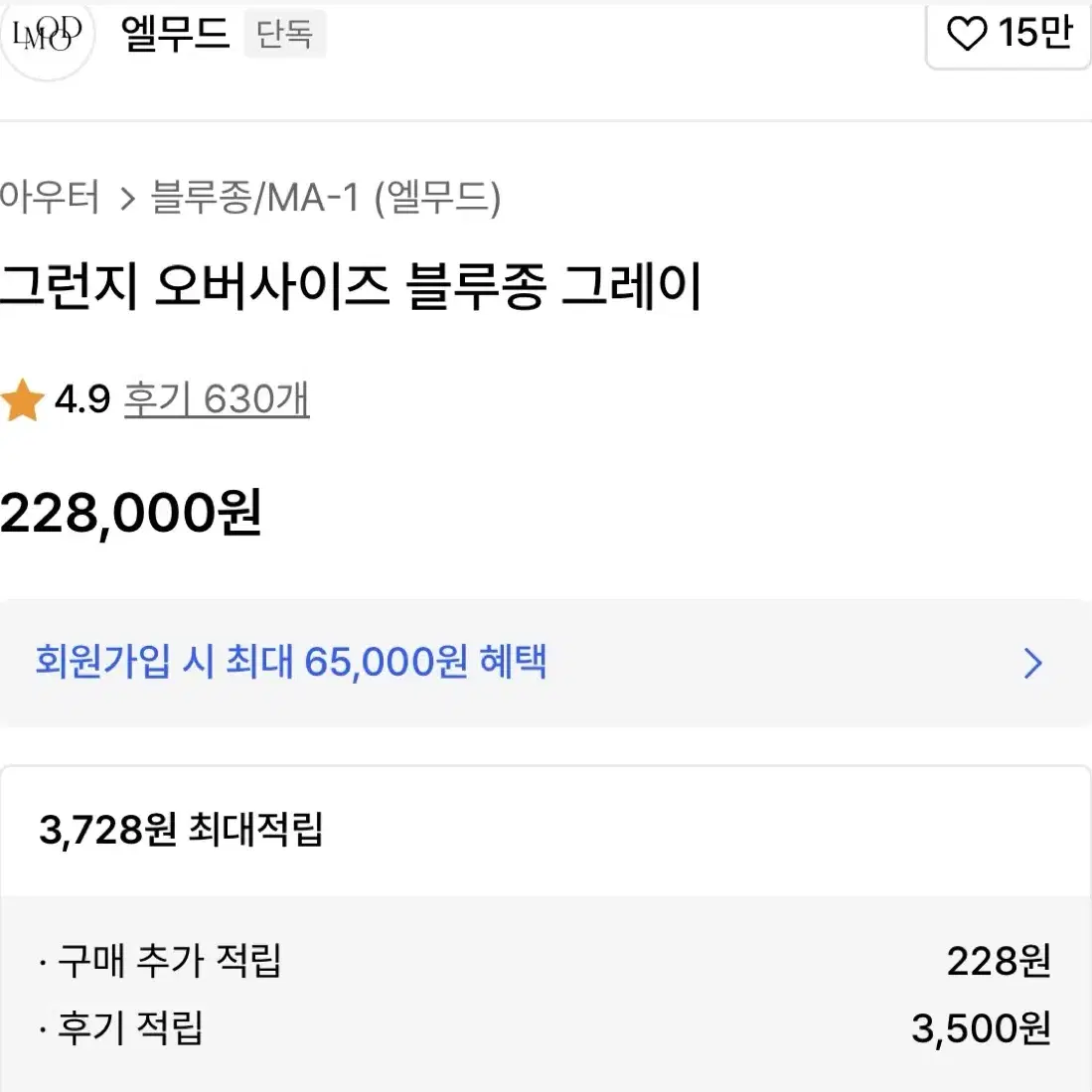This screenshot has height=1092, width=1092.
Task: Open the LMOOD brand logo
Action: [47, 35]
